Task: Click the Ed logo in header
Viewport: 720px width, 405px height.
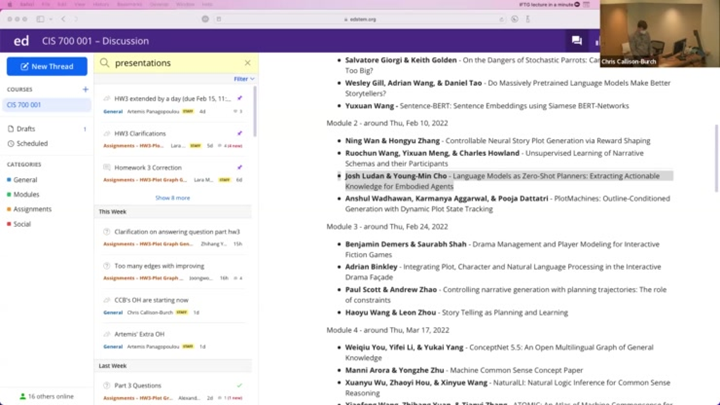Action: click(x=21, y=41)
